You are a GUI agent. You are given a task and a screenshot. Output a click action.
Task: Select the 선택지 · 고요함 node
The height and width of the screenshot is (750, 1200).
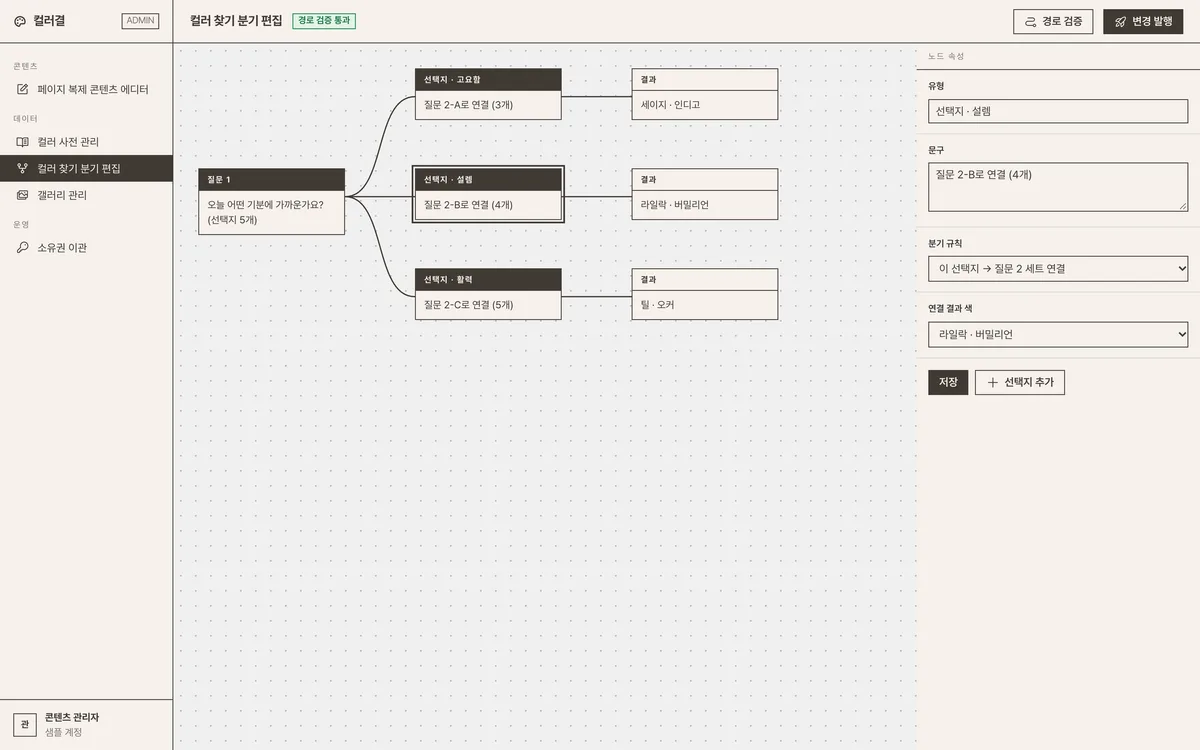click(488, 94)
